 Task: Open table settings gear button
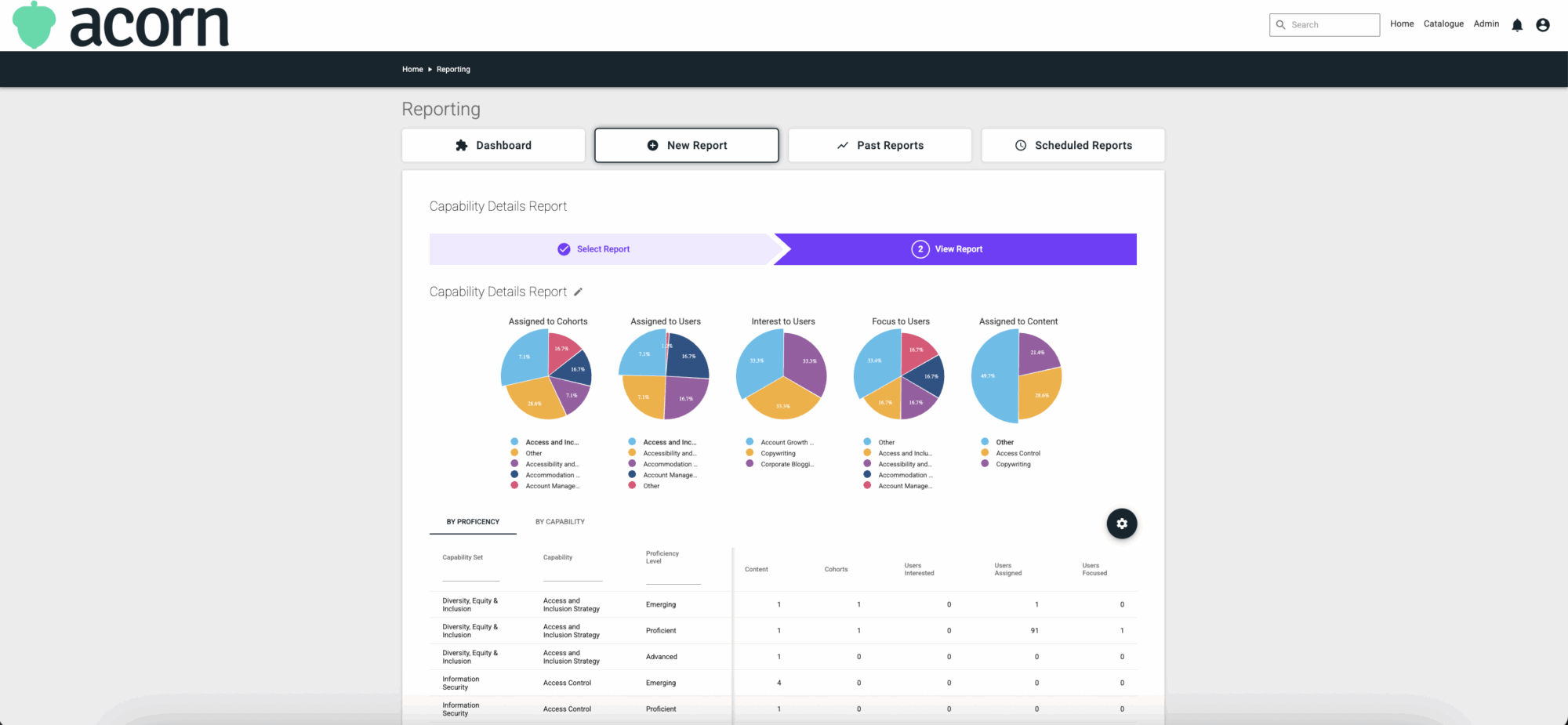click(x=1121, y=524)
